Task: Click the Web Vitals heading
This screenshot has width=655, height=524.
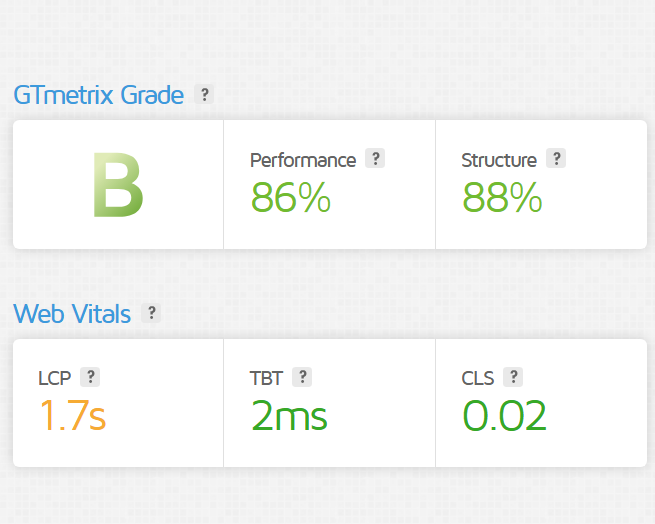Action: [x=72, y=313]
